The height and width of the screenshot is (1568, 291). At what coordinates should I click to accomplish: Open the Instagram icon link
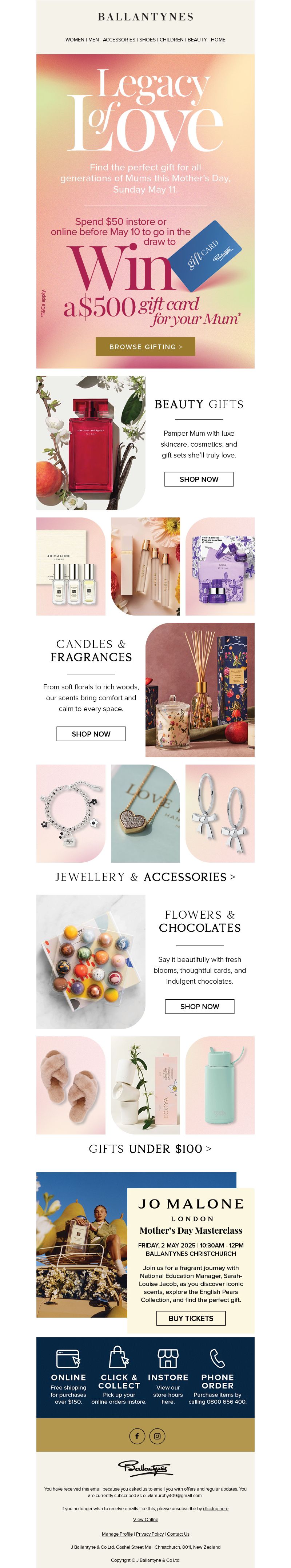point(157,1436)
